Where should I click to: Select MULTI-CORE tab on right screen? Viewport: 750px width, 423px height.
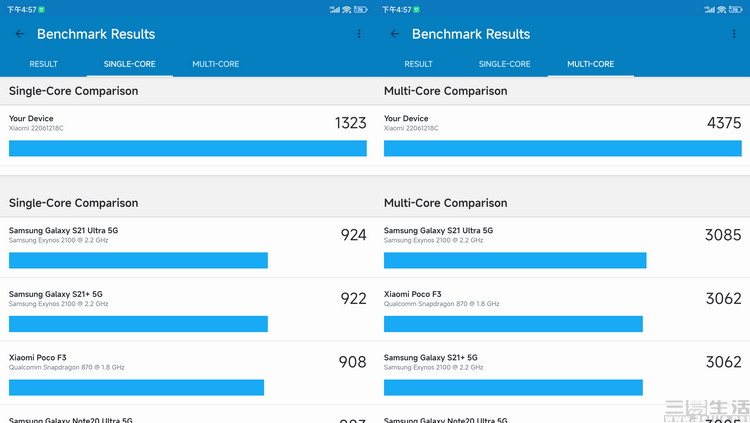[x=591, y=64]
